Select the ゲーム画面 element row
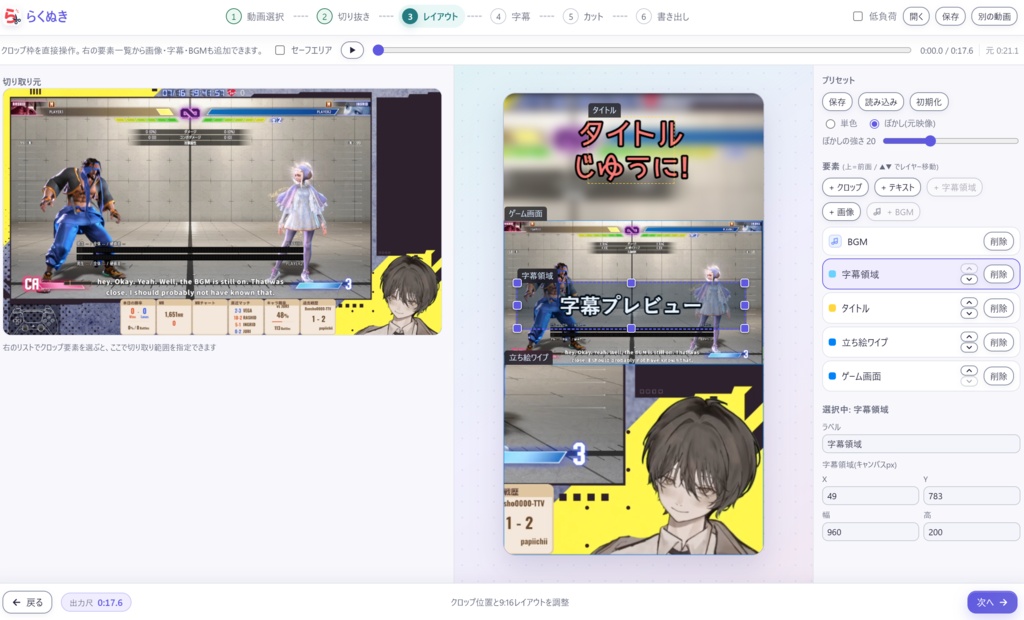Screen dimensions: 1024x620 click(x=921, y=376)
